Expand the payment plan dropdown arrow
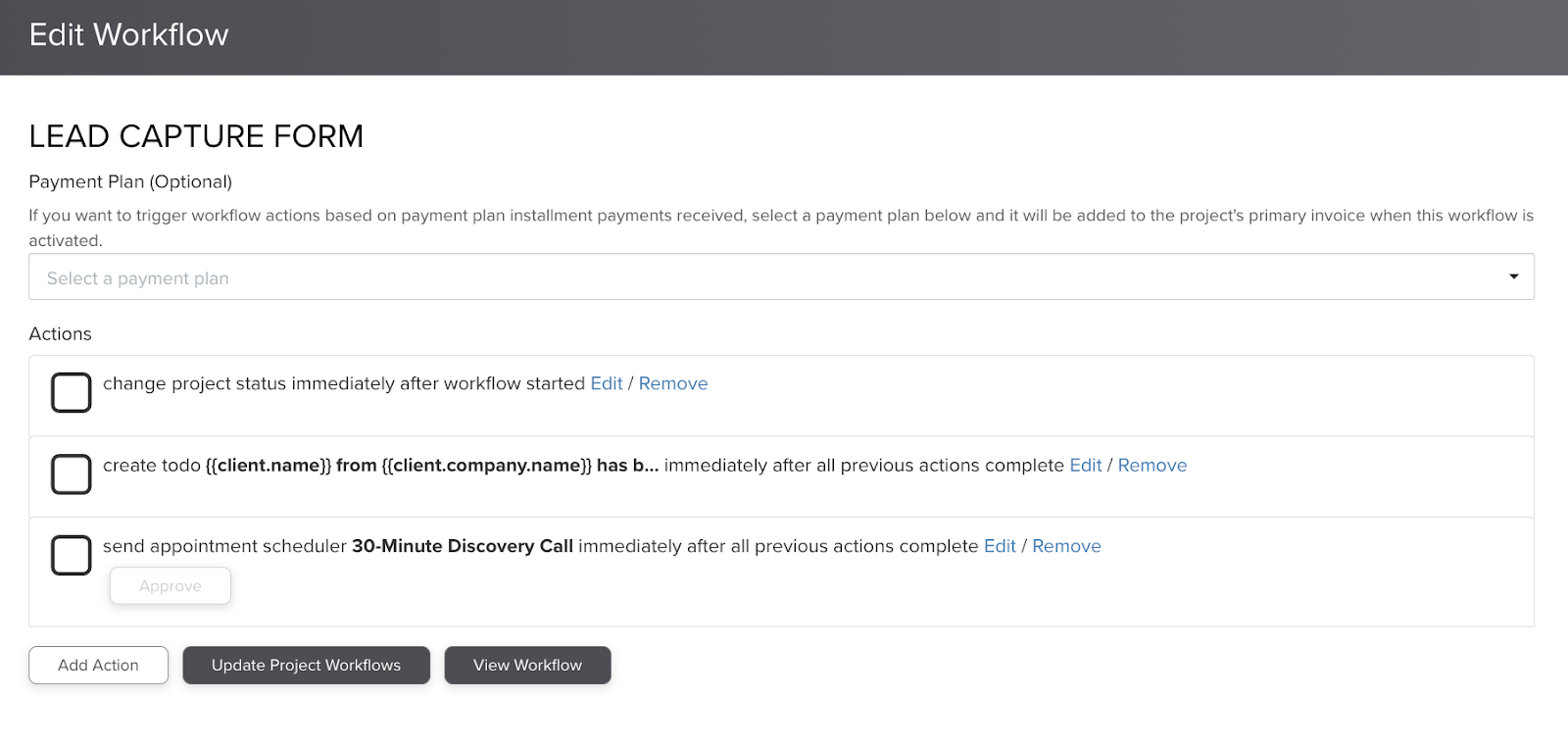The width and height of the screenshot is (1568, 747). pos(1513,277)
